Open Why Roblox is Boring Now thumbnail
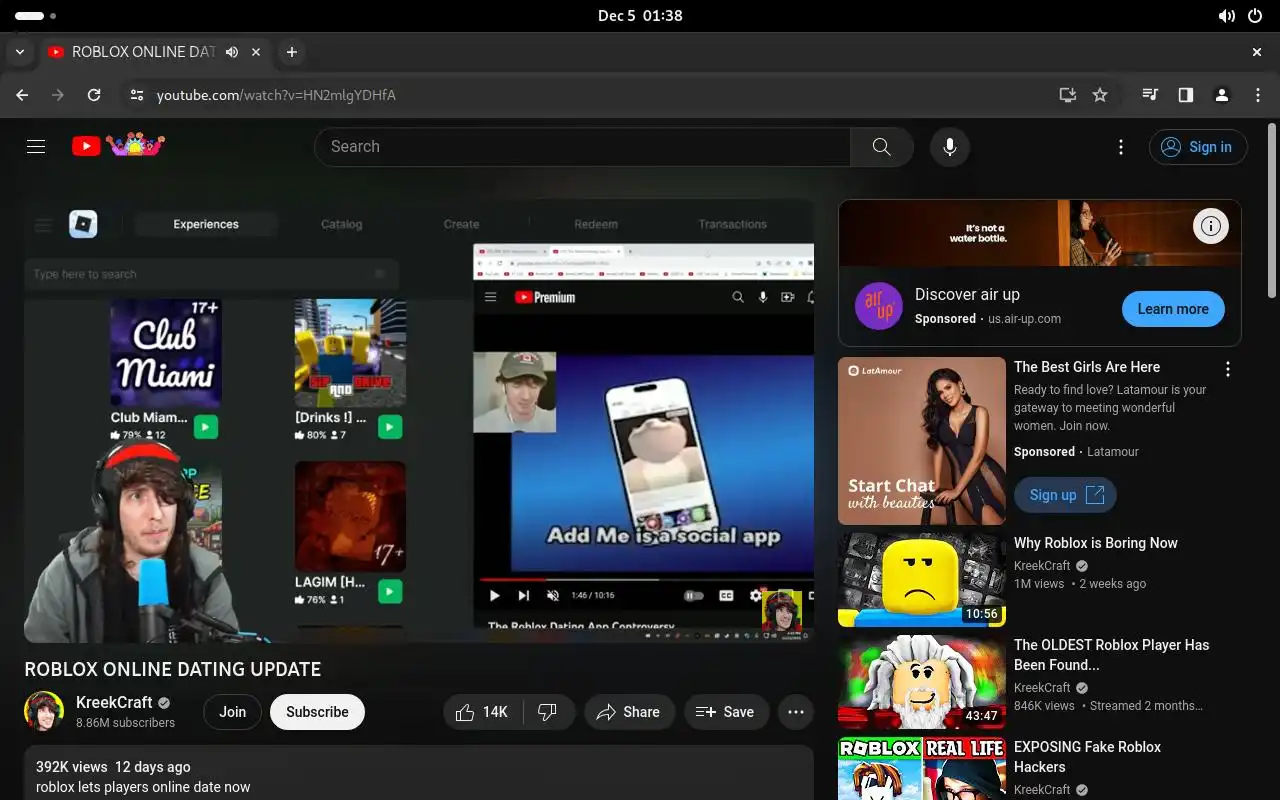Screen dimensions: 1280x800 click(x=922, y=579)
